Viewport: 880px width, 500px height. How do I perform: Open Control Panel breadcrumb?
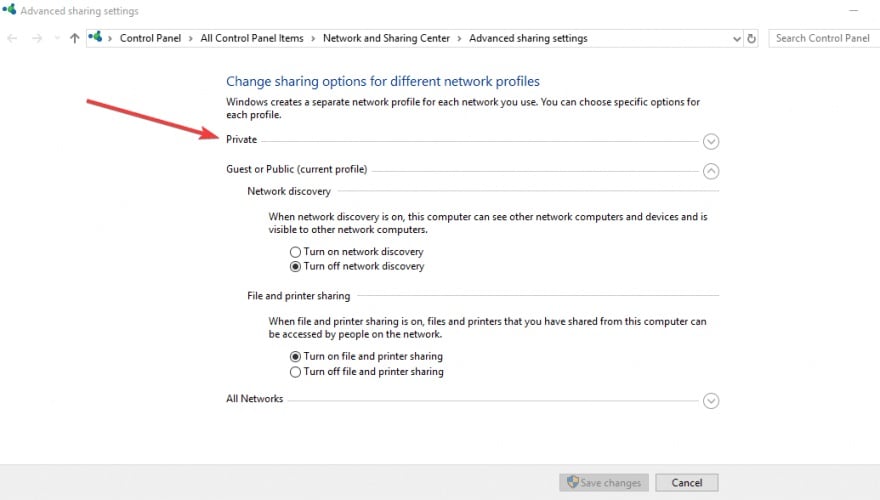point(150,38)
